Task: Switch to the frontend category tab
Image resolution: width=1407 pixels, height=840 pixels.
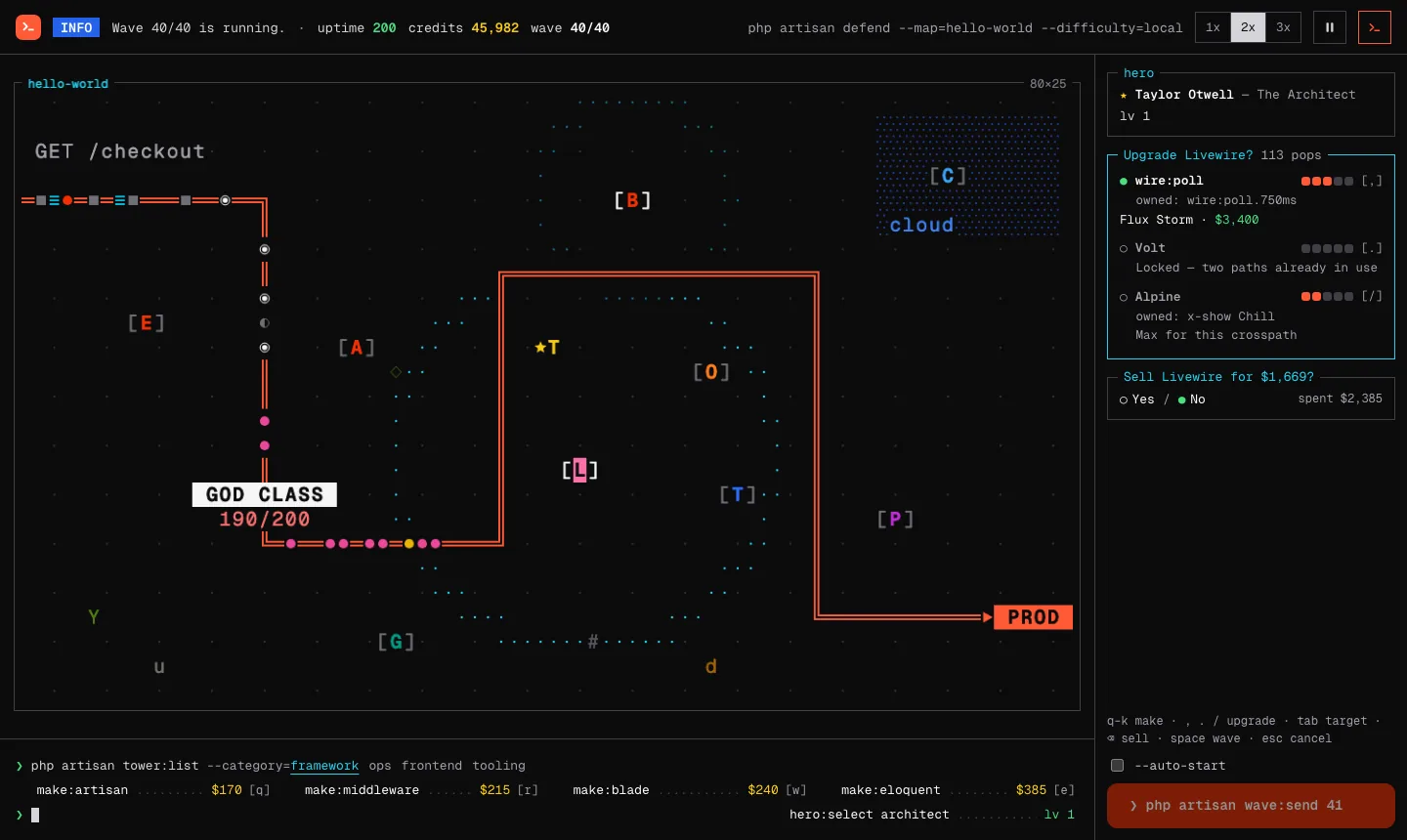Action: [432, 766]
